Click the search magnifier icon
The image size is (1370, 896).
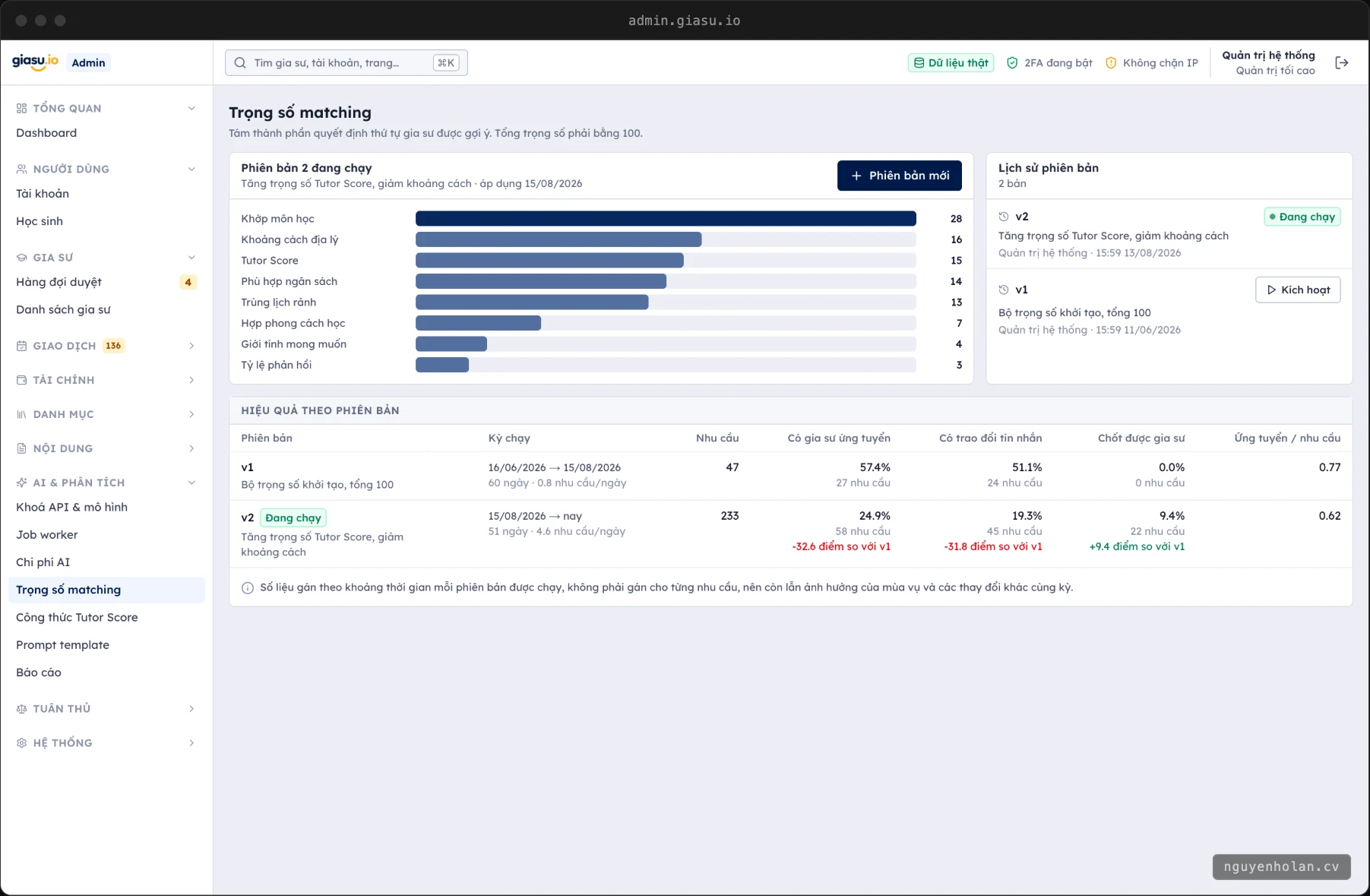pyautogui.click(x=240, y=63)
